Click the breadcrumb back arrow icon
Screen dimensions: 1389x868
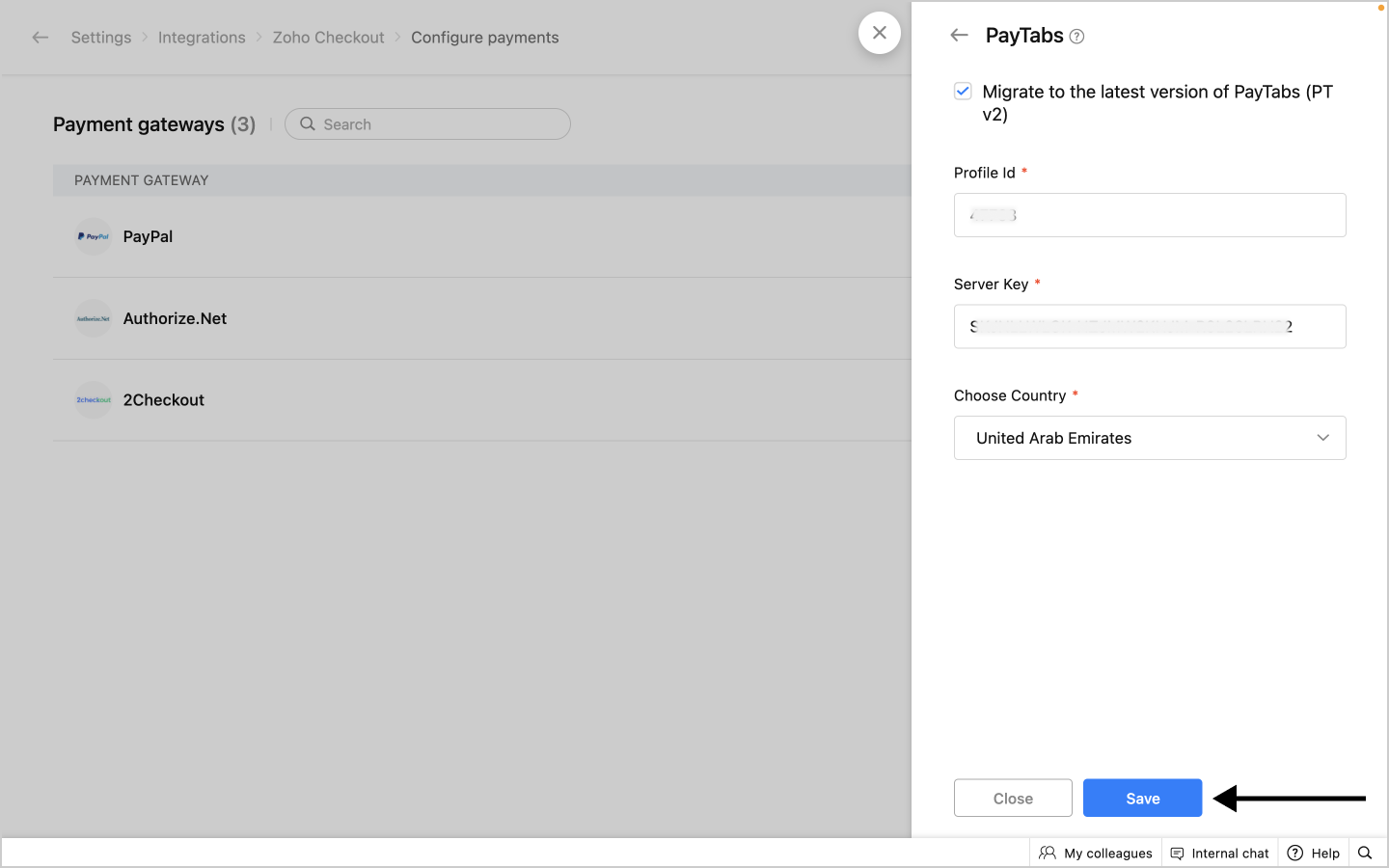point(40,38)
